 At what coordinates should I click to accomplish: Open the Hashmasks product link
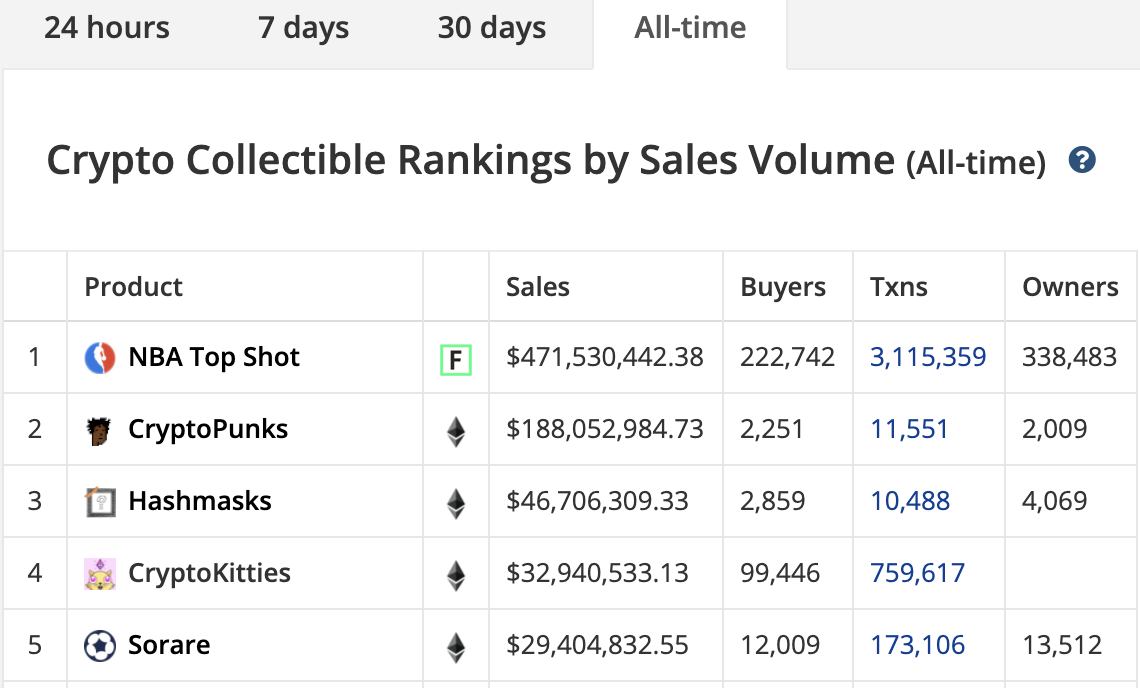pyautogui.click(x=200, y=500)
